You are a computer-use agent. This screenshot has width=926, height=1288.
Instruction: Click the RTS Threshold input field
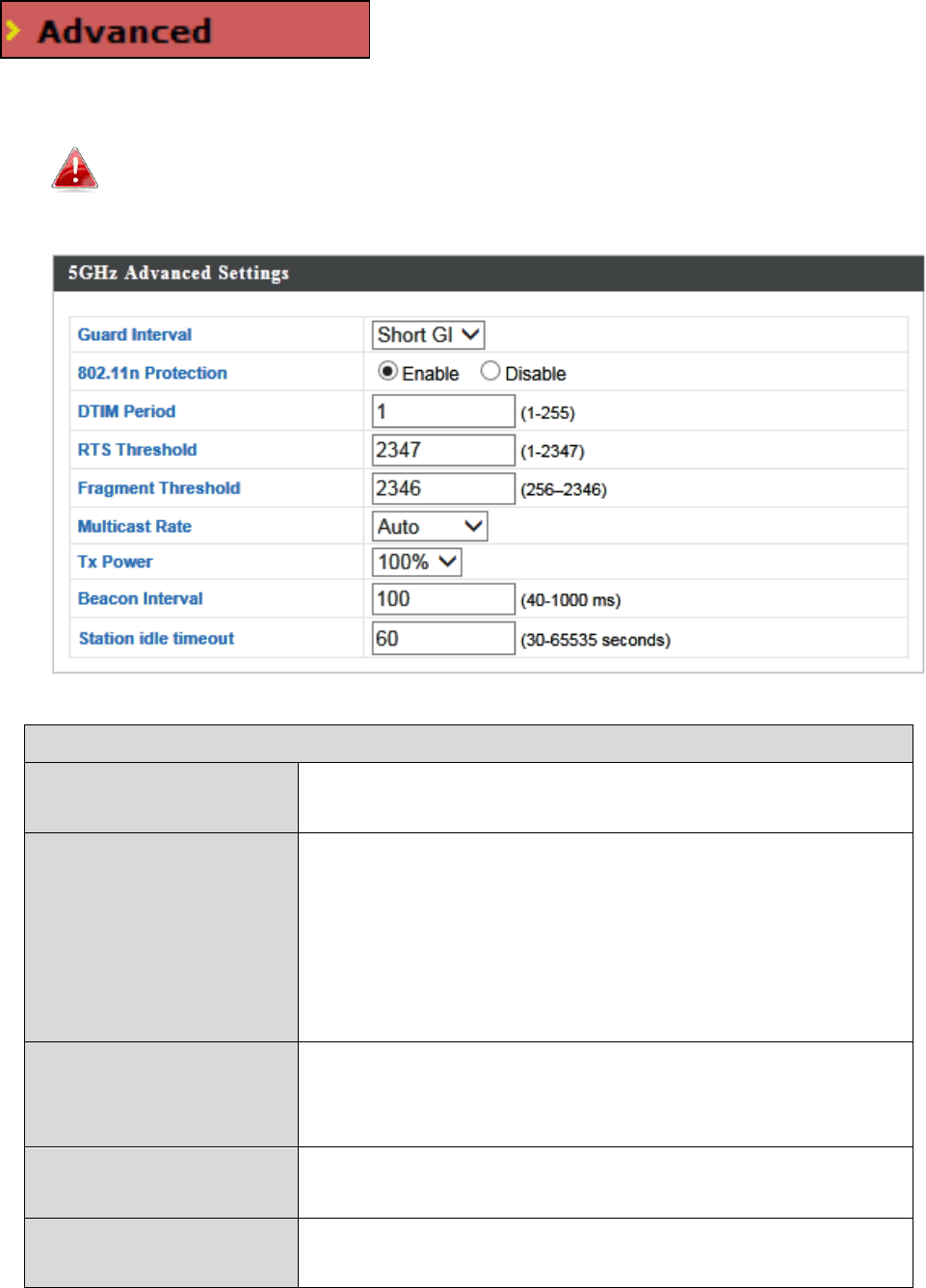tap(444, 450)
